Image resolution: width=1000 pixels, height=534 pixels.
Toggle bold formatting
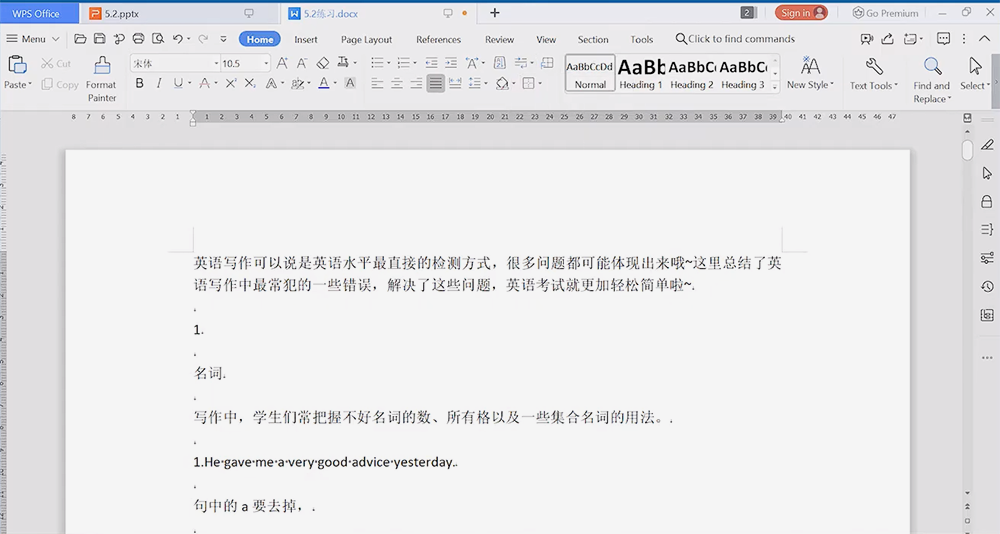(139, 83)
